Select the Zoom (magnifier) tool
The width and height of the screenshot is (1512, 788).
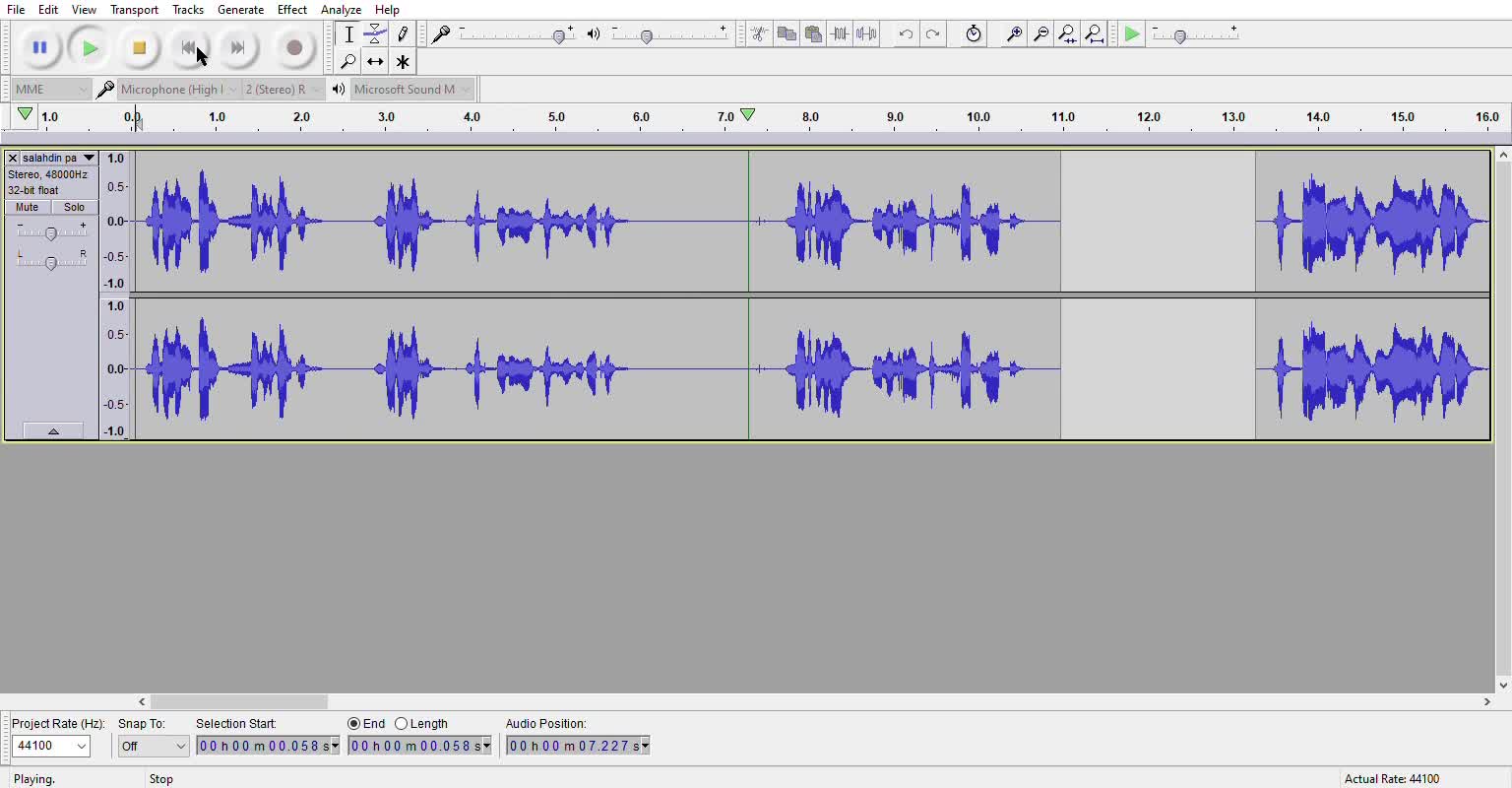348,62
